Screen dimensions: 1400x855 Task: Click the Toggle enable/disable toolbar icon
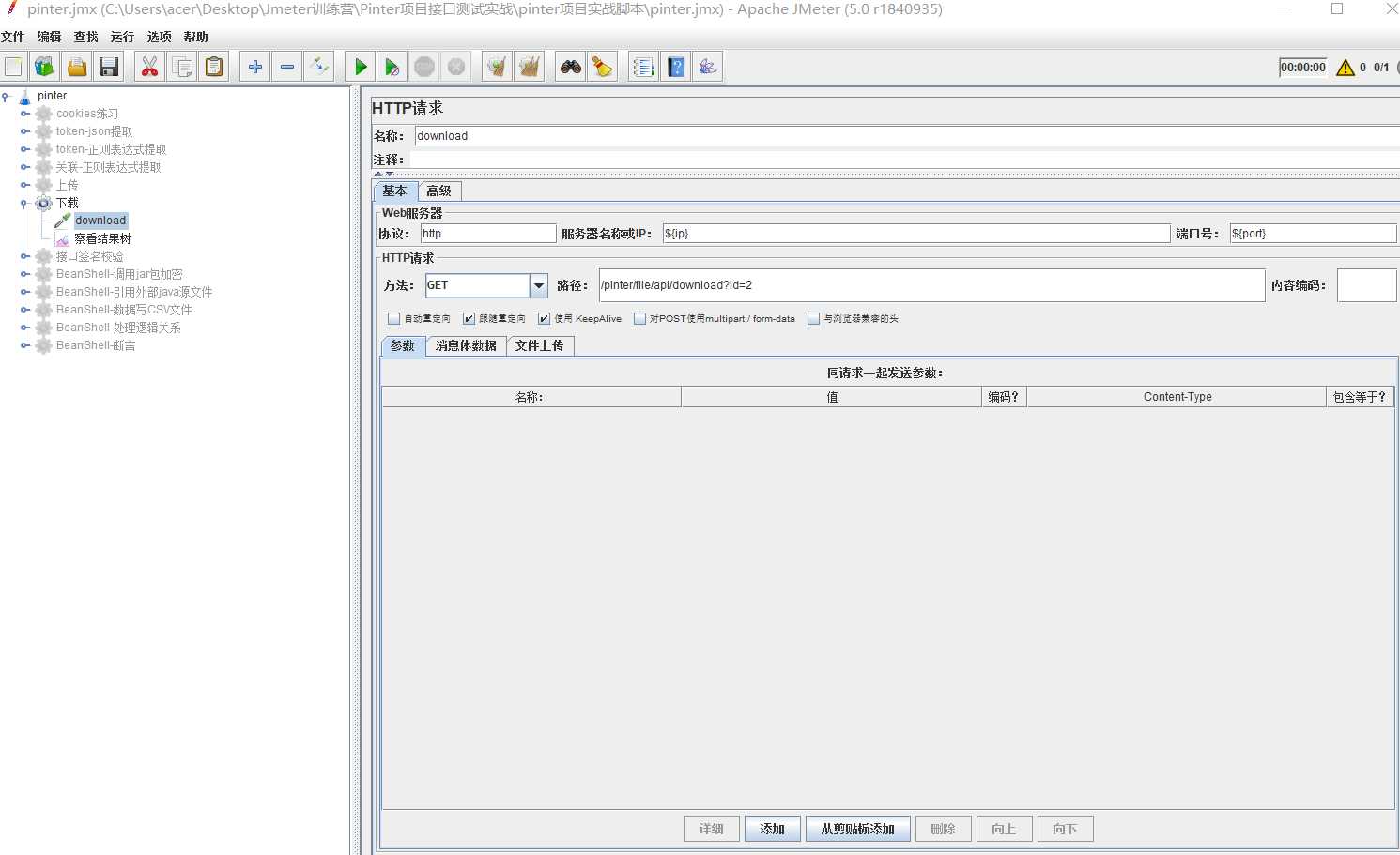[x=319, y=67]
